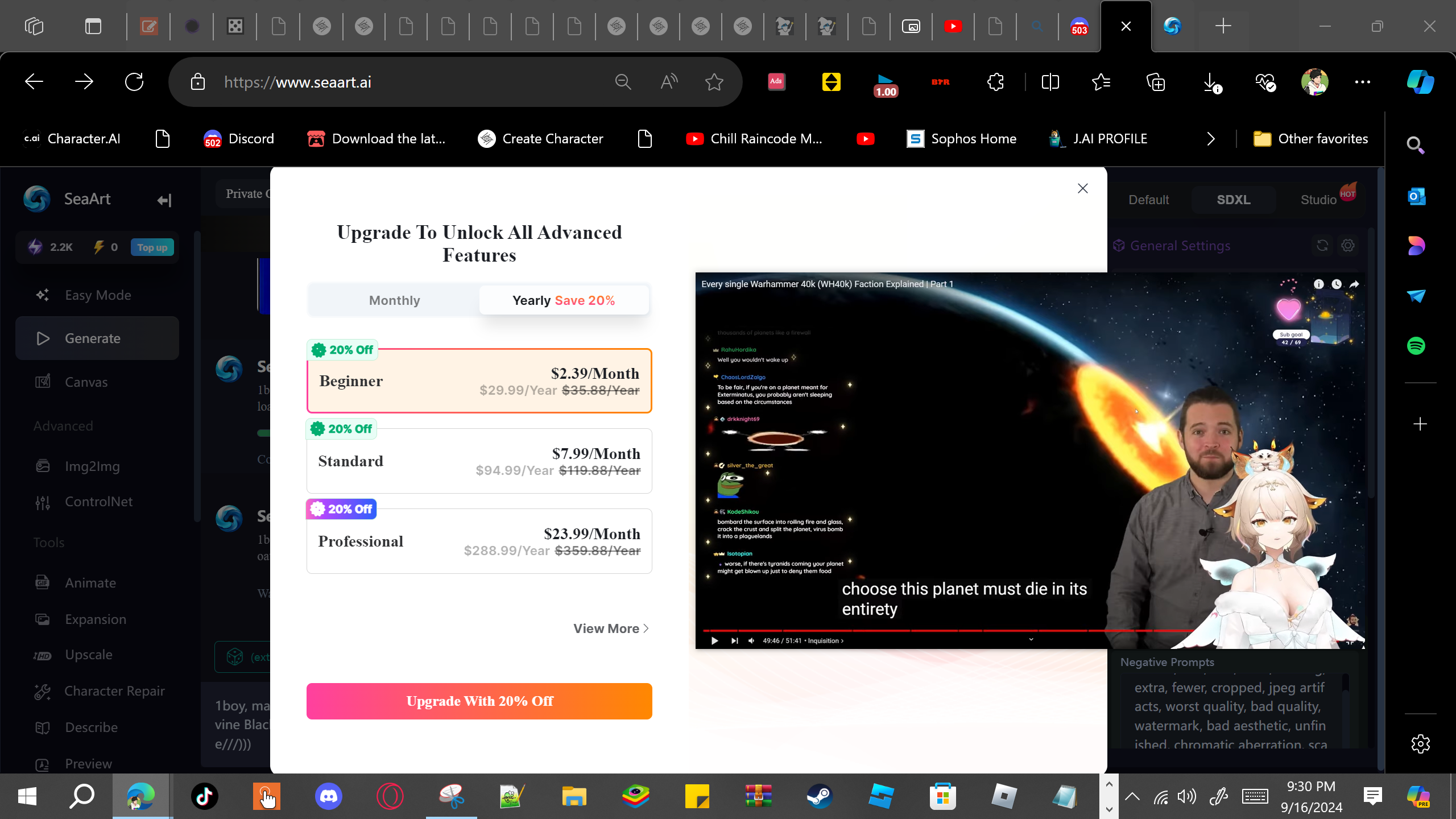
Task: Click Upgrade With 20% Off button
Action: pos(479,701)
